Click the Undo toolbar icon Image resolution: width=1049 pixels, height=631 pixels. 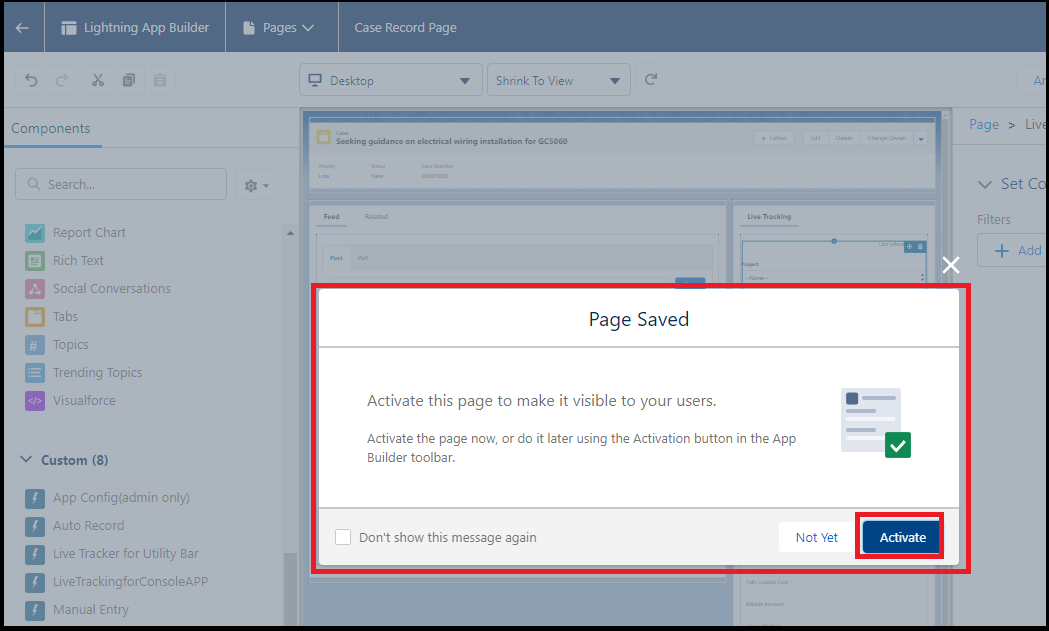pos(31,80)
